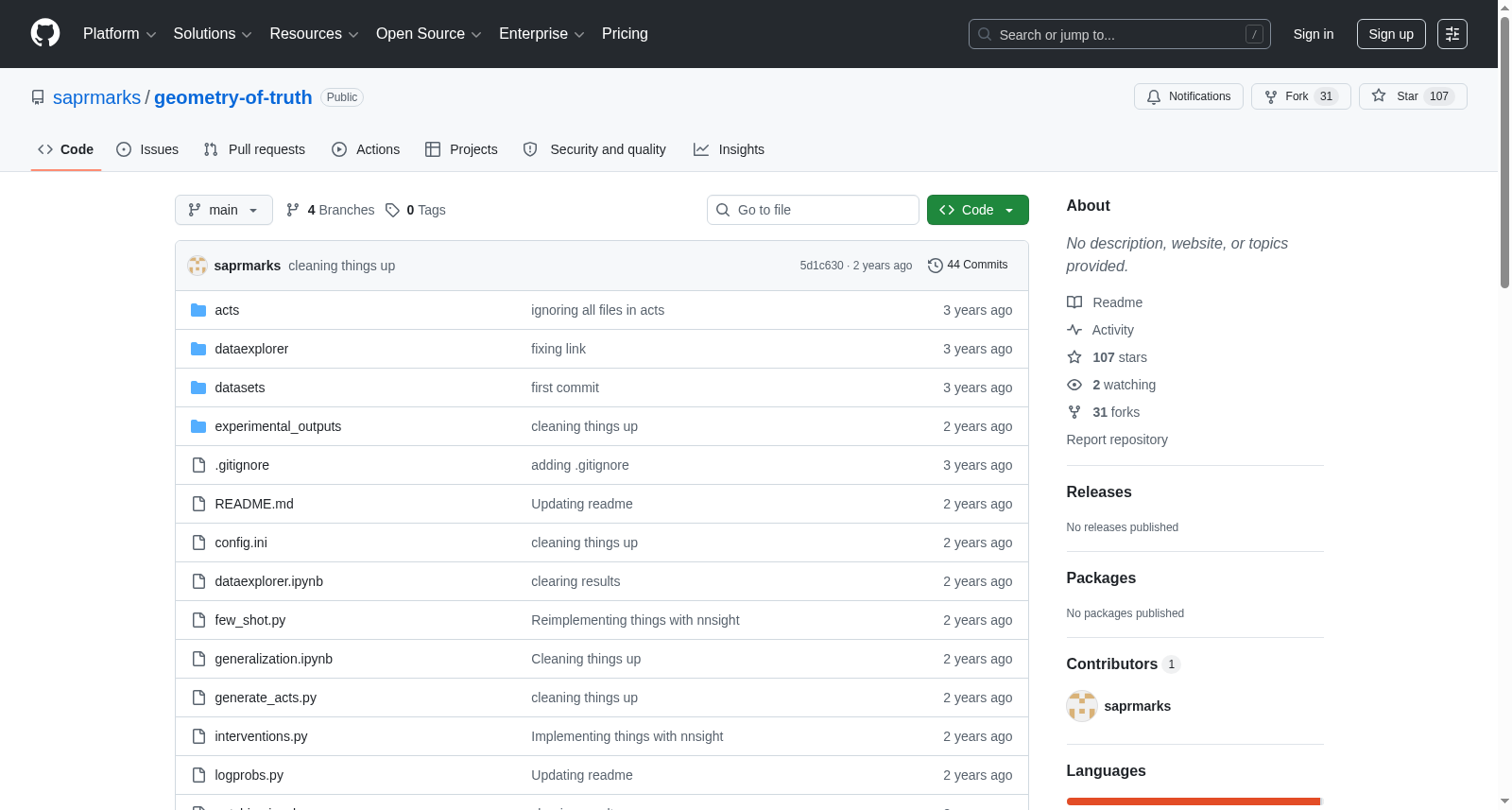Open 'ignoring all files in acts' commit message

(x=597, y=310)
